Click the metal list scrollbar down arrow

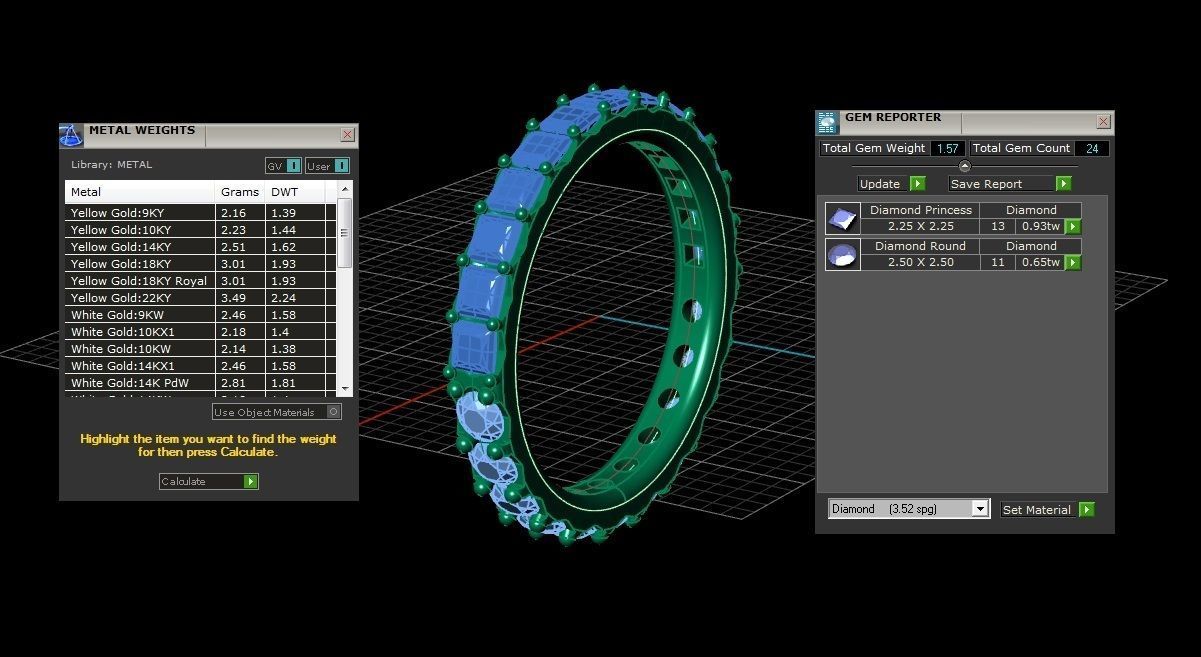click(345, 388)
